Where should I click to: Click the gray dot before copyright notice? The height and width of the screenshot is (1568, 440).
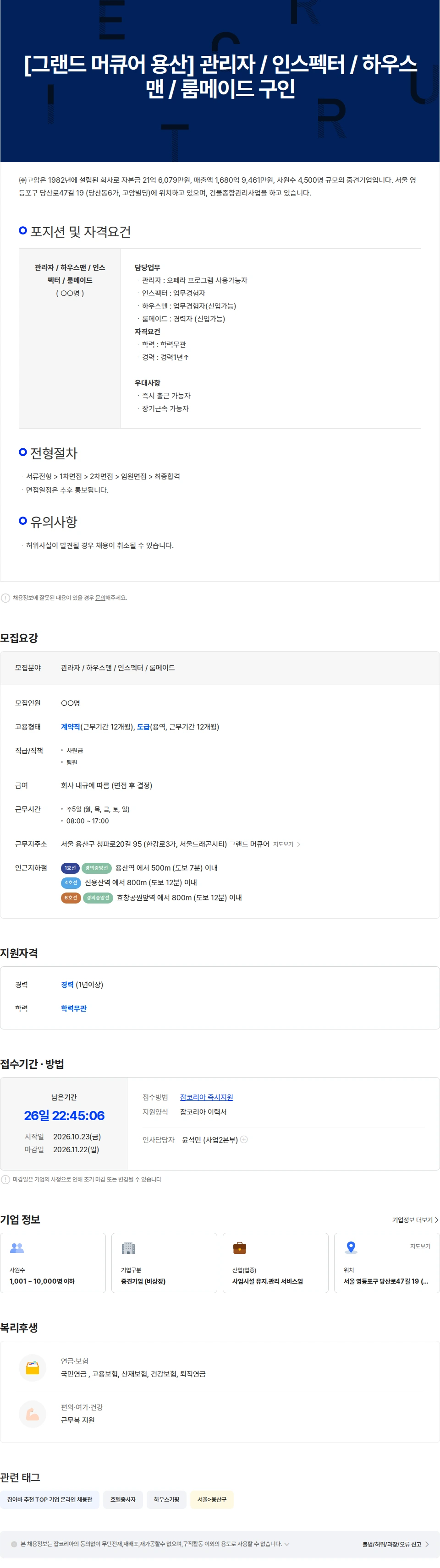(x=14, y=1544)
